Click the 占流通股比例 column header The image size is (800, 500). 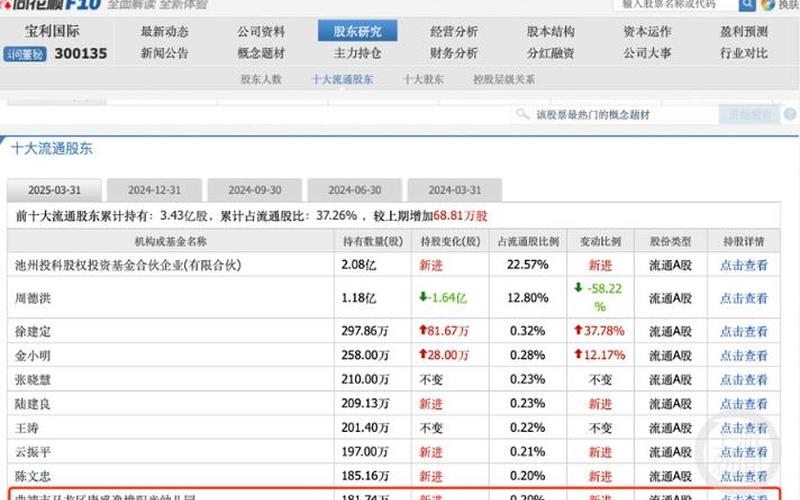point(528,241)
